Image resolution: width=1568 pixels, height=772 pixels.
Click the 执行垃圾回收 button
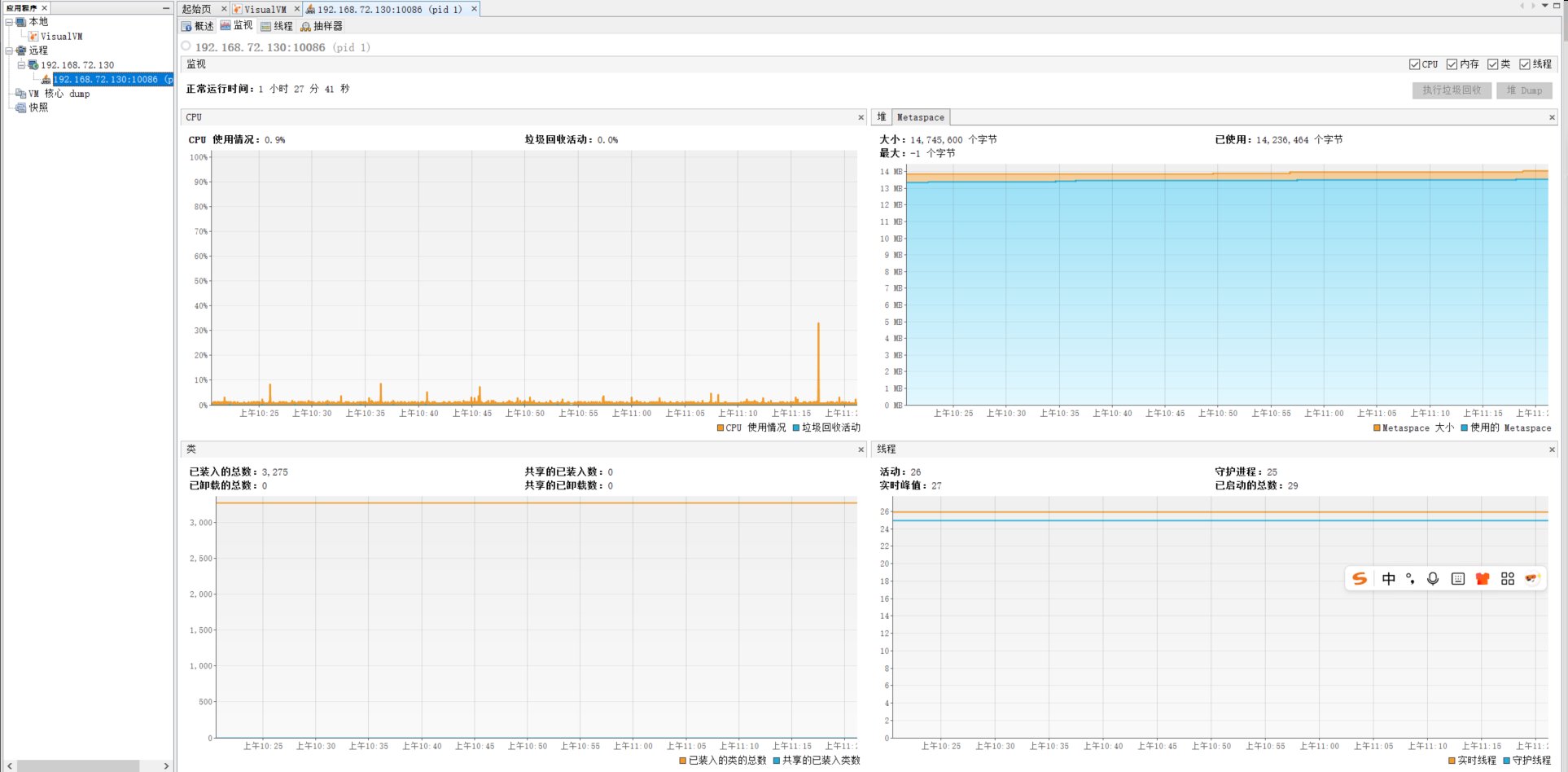1452,90
